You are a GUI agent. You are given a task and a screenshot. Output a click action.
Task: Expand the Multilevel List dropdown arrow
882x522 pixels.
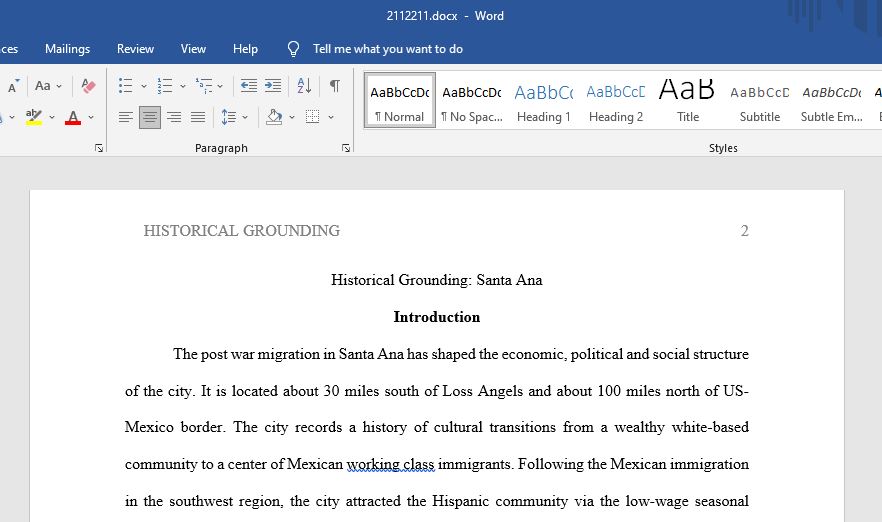220,86
